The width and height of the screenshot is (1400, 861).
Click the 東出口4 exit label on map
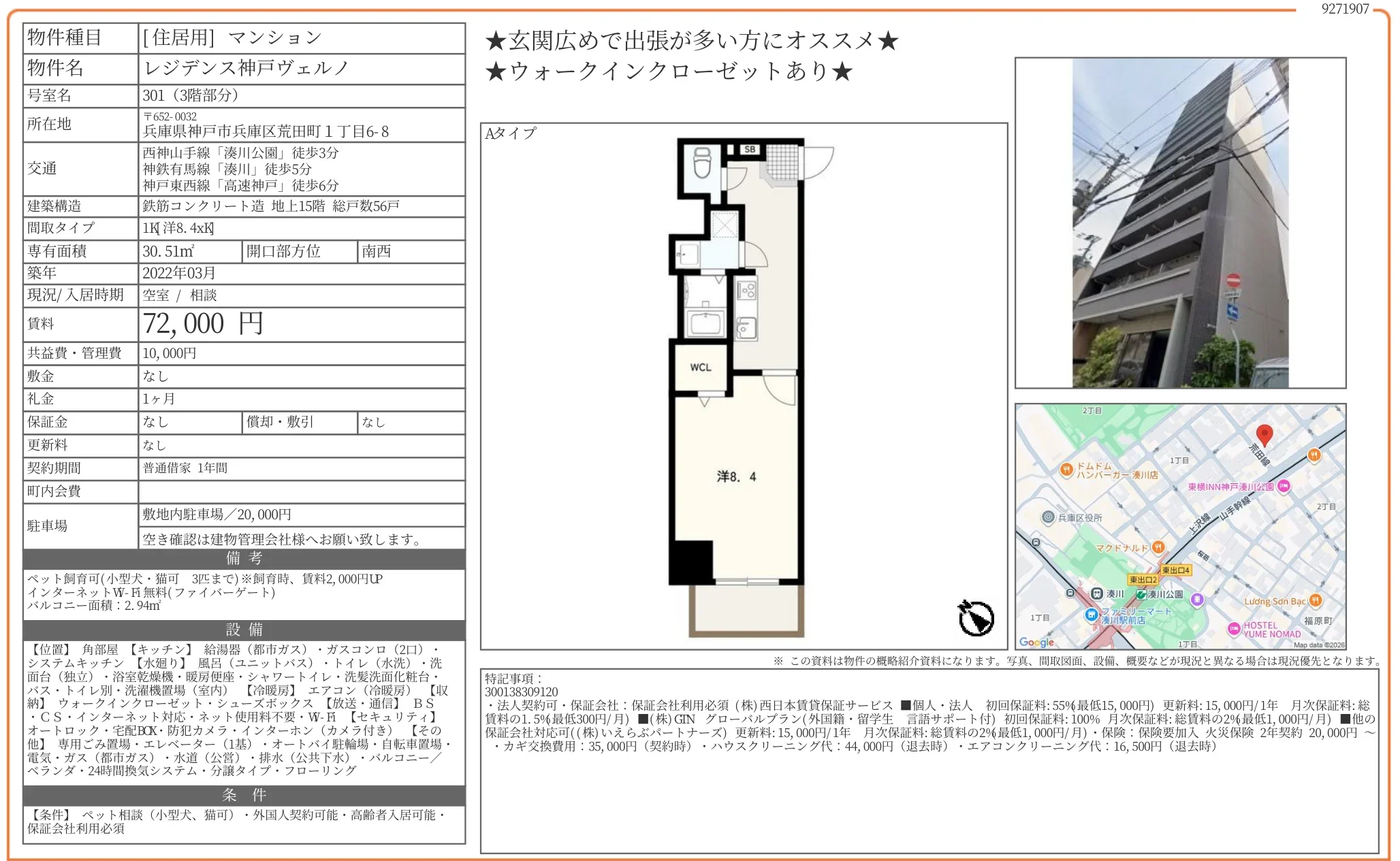coord(1176,570)
